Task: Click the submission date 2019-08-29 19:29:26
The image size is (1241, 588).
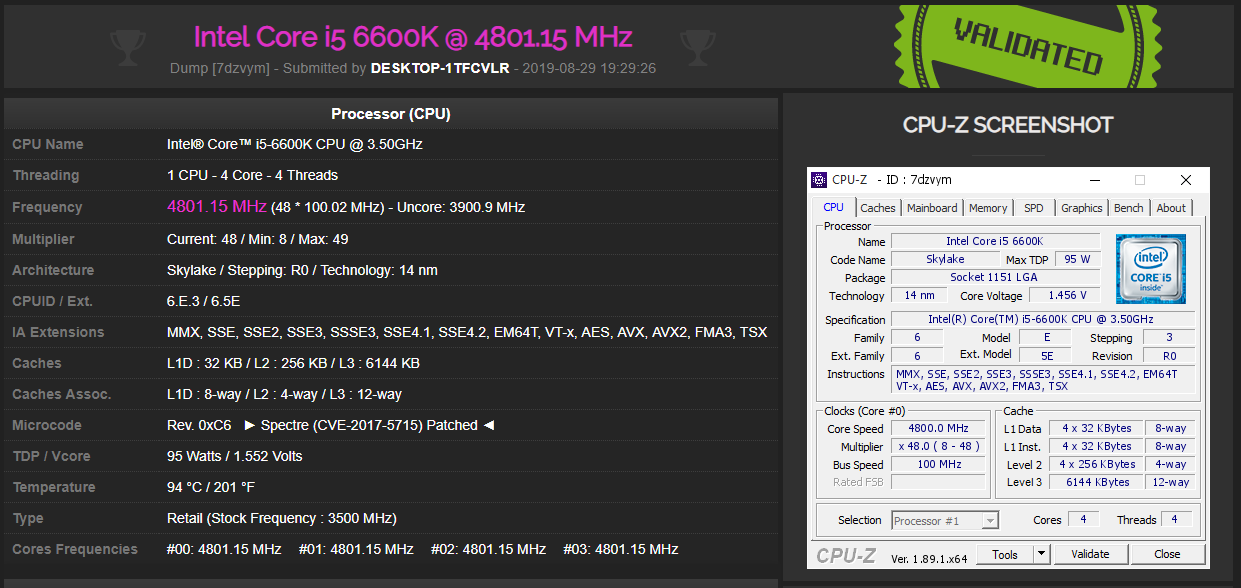Action: point(589,68)
